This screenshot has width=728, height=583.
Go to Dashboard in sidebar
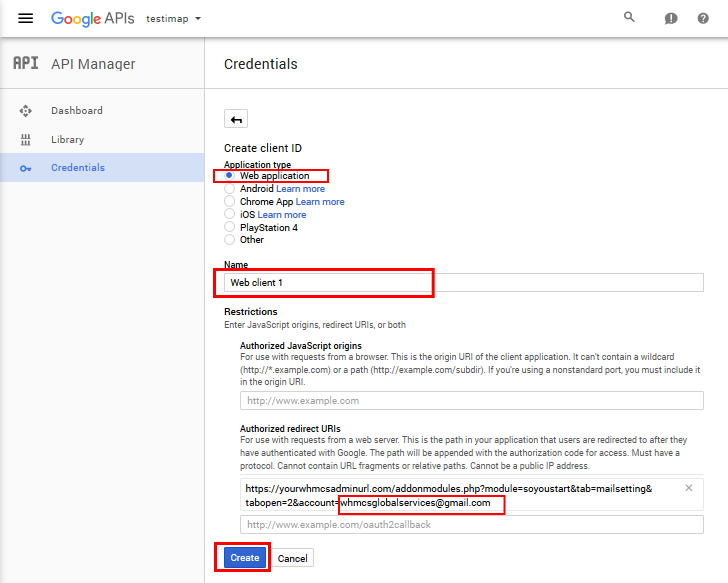pos(76,111)
